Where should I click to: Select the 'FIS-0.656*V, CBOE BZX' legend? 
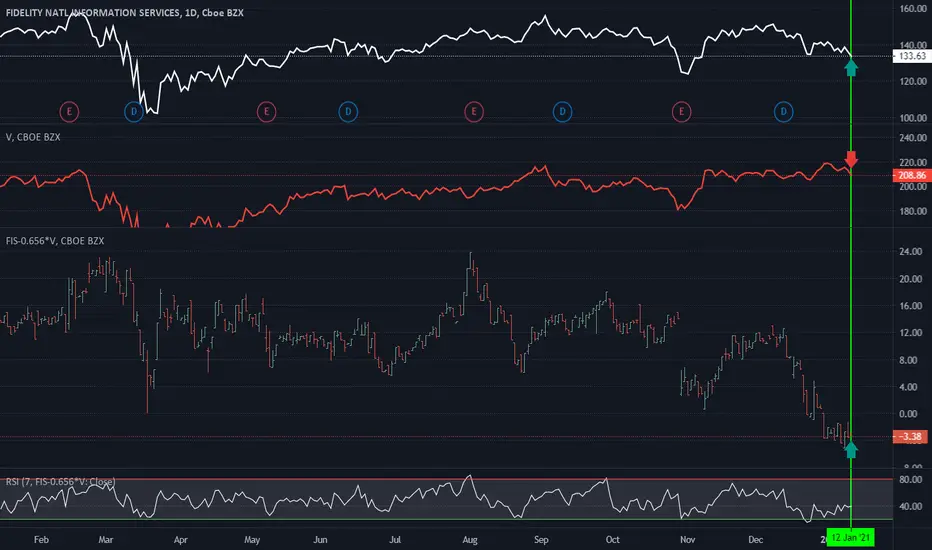[55, 241]
